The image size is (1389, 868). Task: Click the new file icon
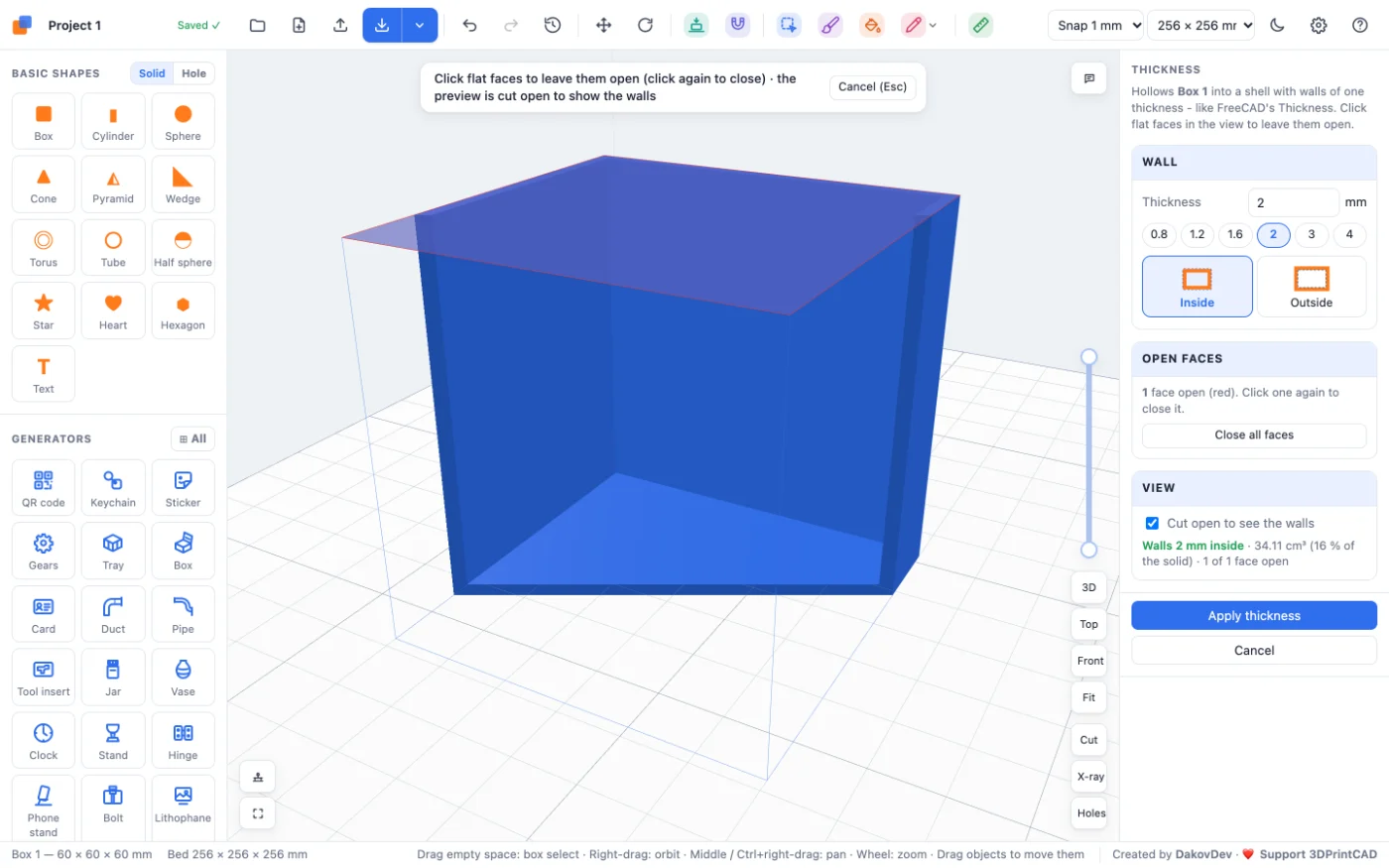299,25
